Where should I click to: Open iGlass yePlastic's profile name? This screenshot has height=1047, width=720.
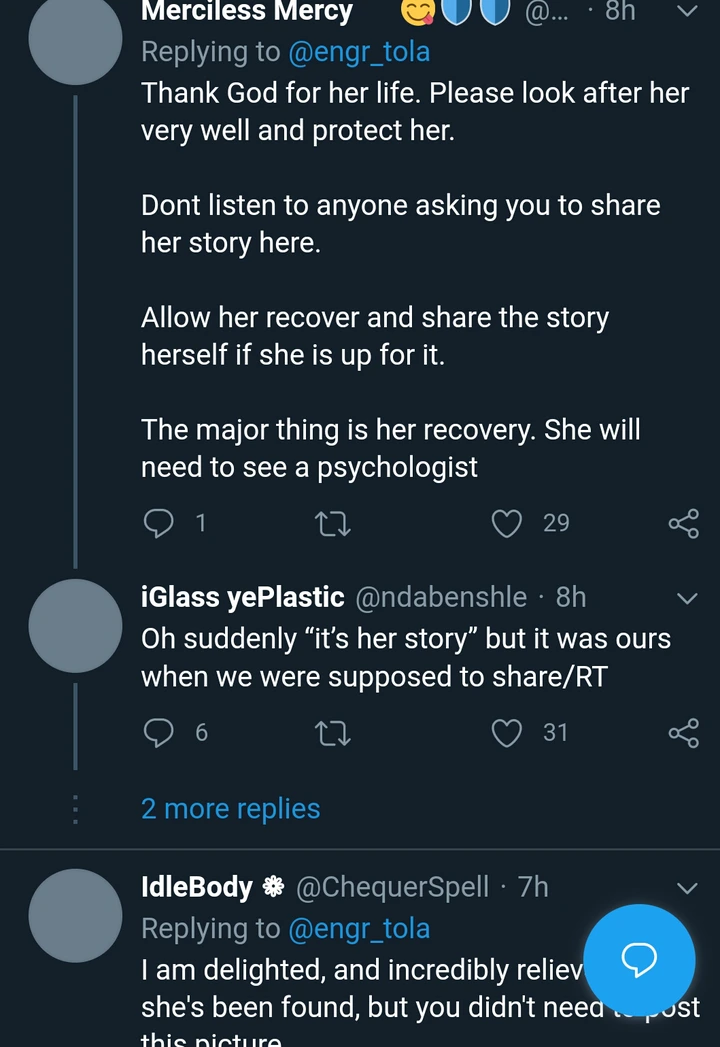point(243,597)
